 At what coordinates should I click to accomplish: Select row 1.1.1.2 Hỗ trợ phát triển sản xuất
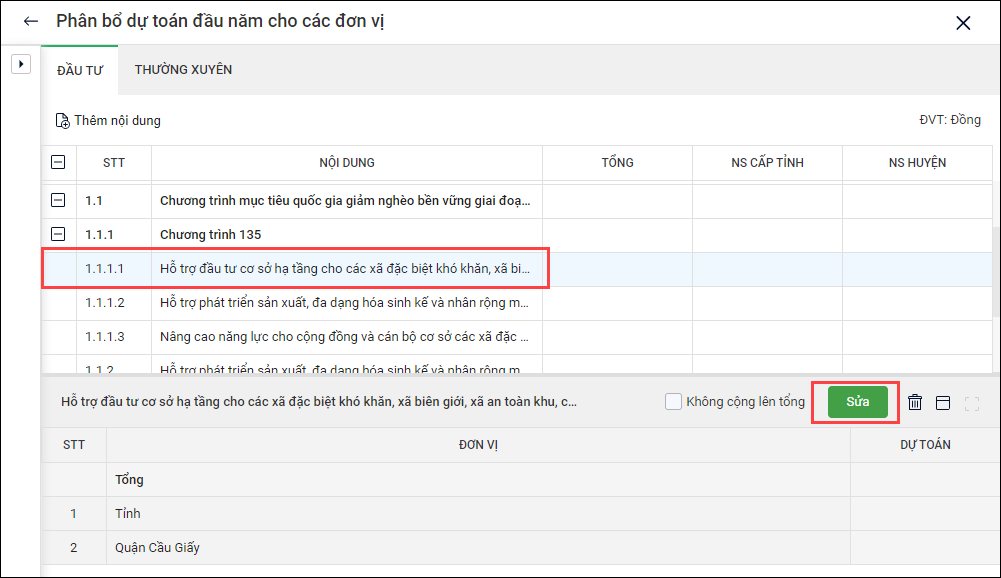(344, 303)
